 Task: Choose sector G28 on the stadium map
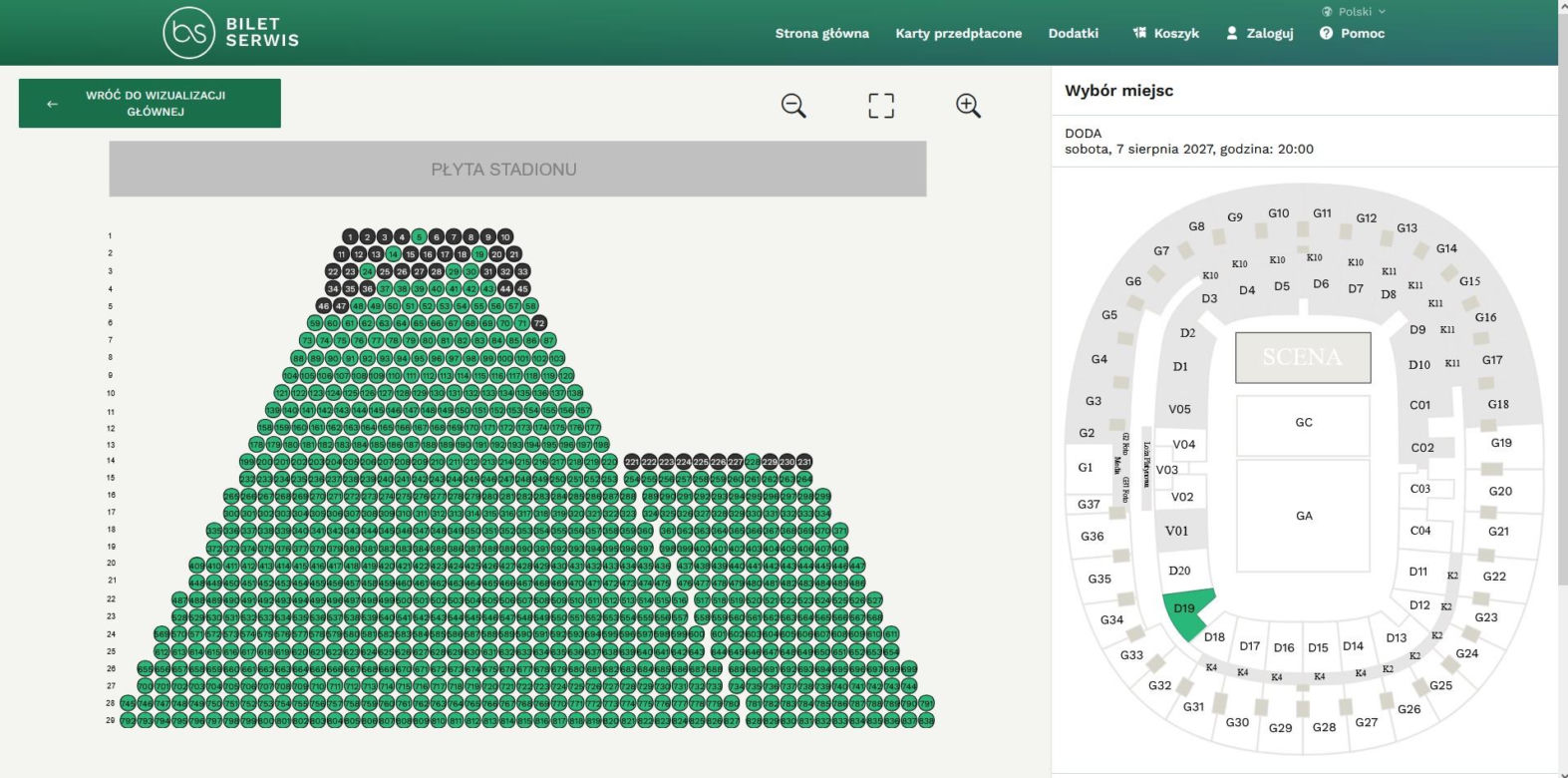1324,727
